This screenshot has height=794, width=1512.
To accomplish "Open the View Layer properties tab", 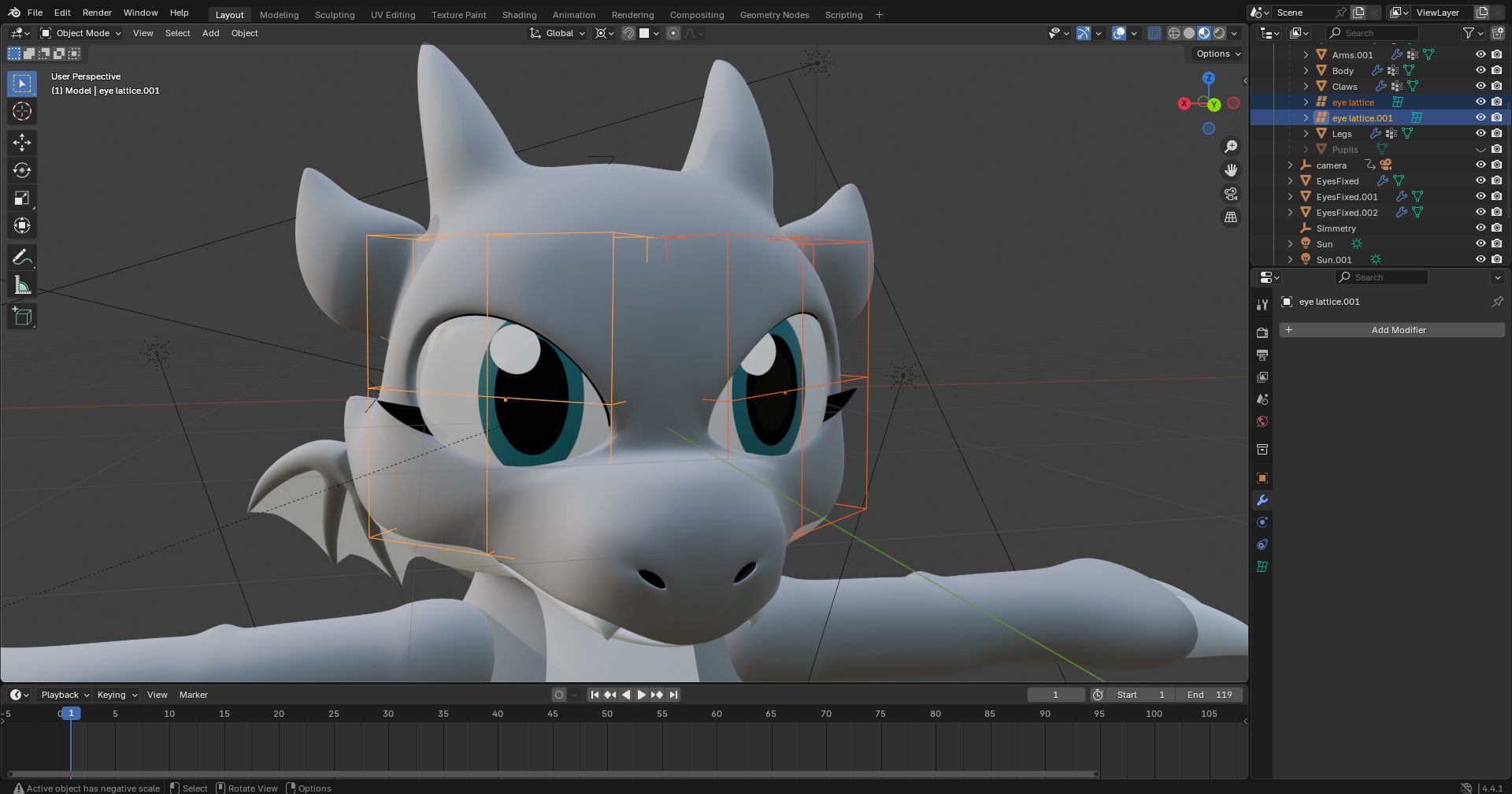I will click(1262, 377).
